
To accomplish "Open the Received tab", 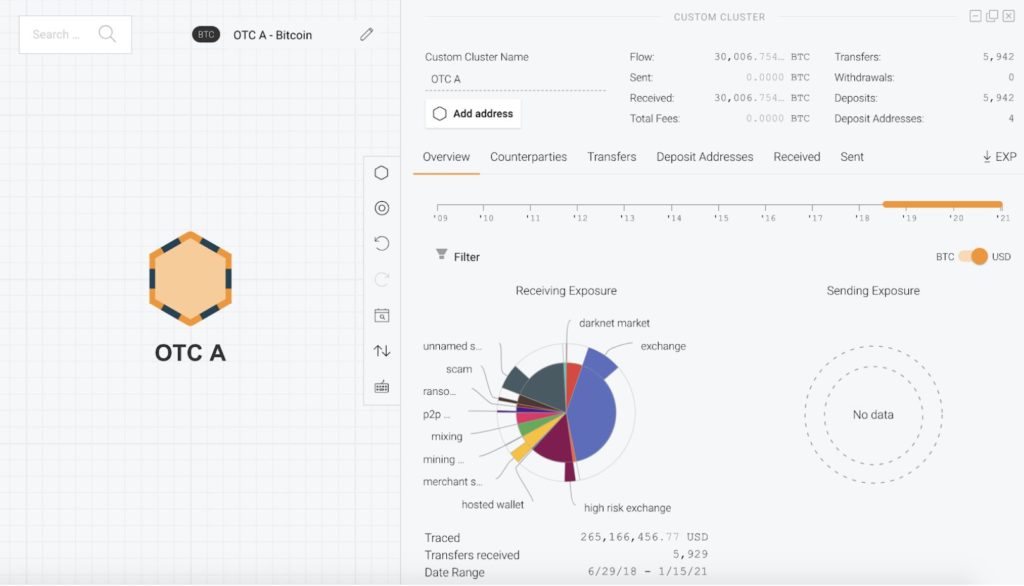I will pos(797,157).
